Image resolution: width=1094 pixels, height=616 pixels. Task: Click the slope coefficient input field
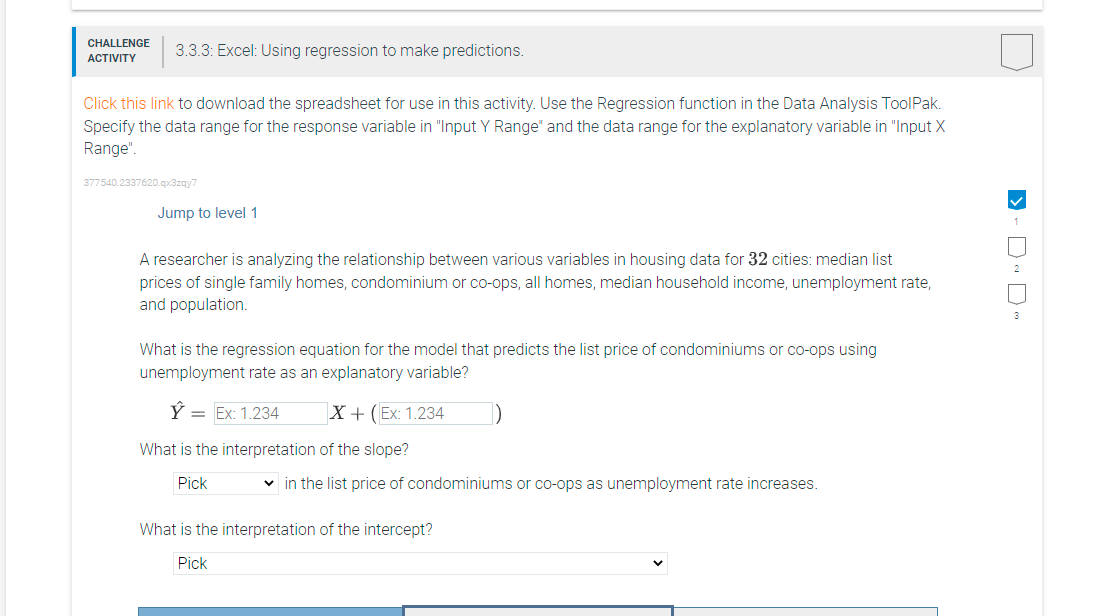tap(269, 413)
